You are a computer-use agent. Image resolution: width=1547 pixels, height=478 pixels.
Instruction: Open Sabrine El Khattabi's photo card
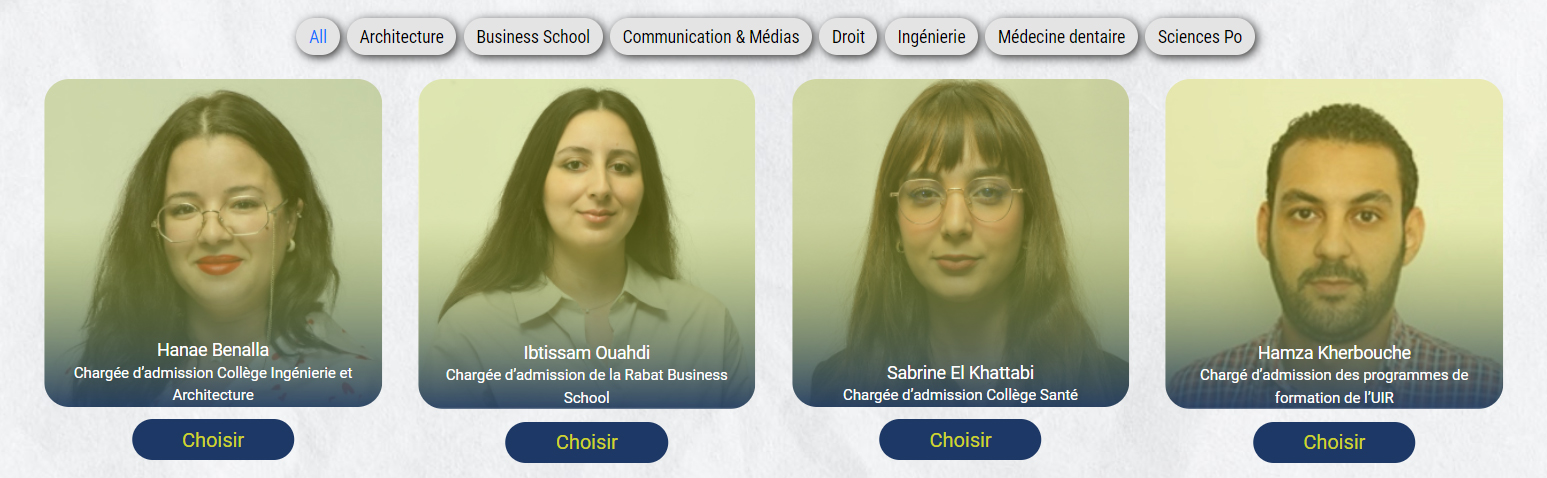coord(960,243)
